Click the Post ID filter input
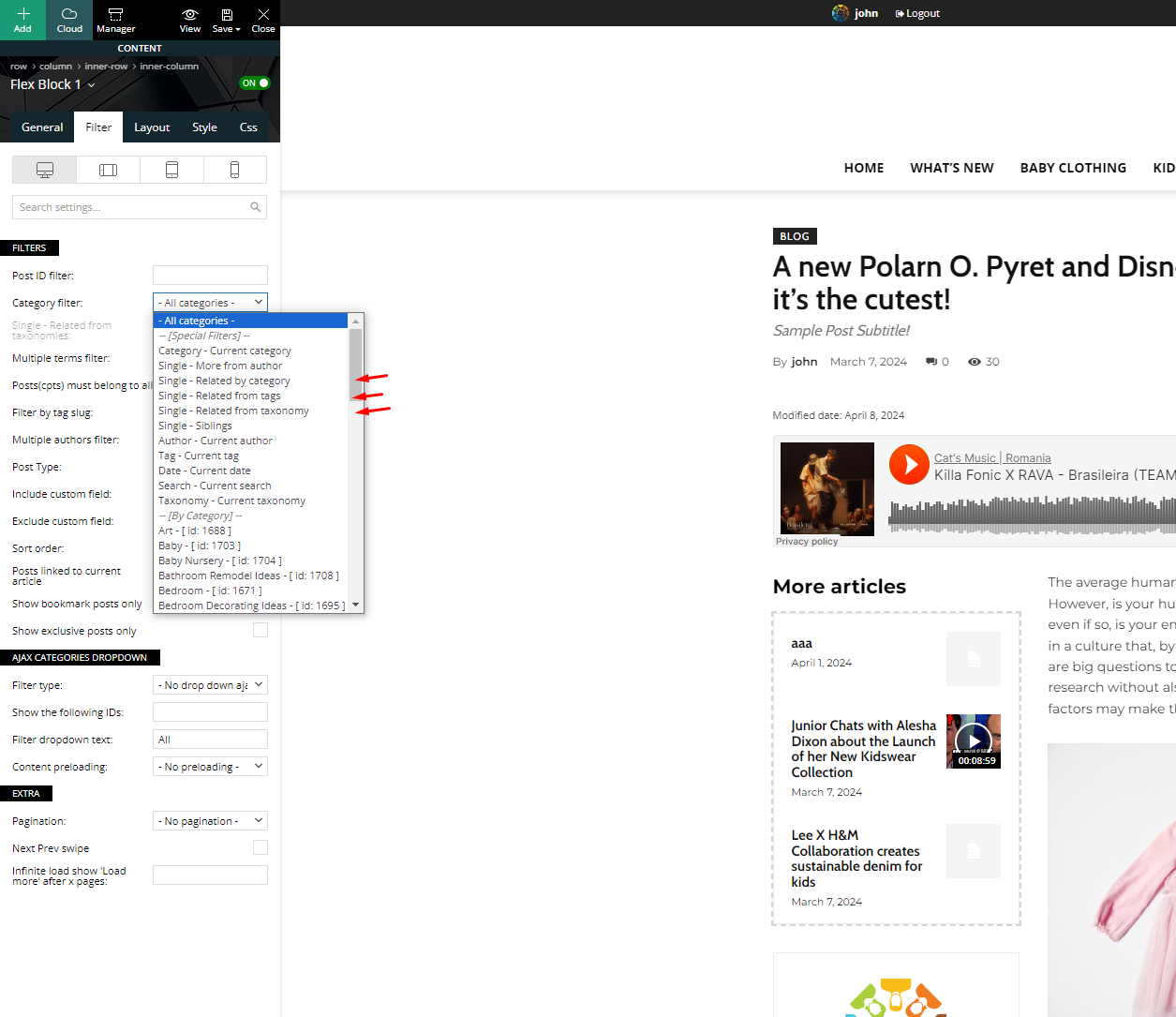This screenshot has height=1017, width=1176. pyautogui.click(x=210, y=275)
